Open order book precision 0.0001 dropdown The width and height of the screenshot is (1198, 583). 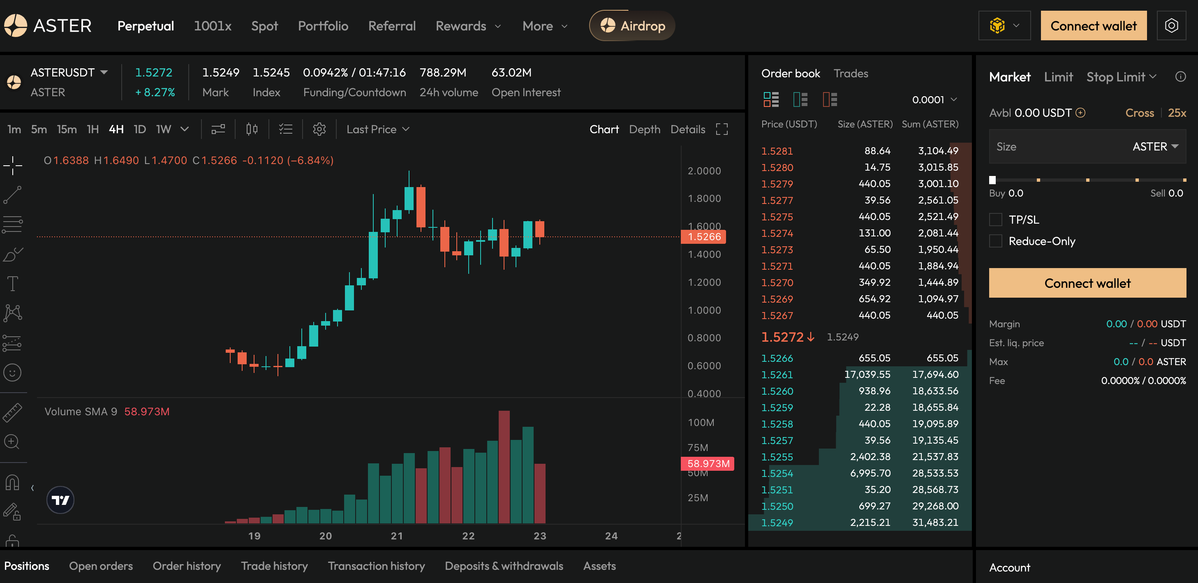[934, 100]
